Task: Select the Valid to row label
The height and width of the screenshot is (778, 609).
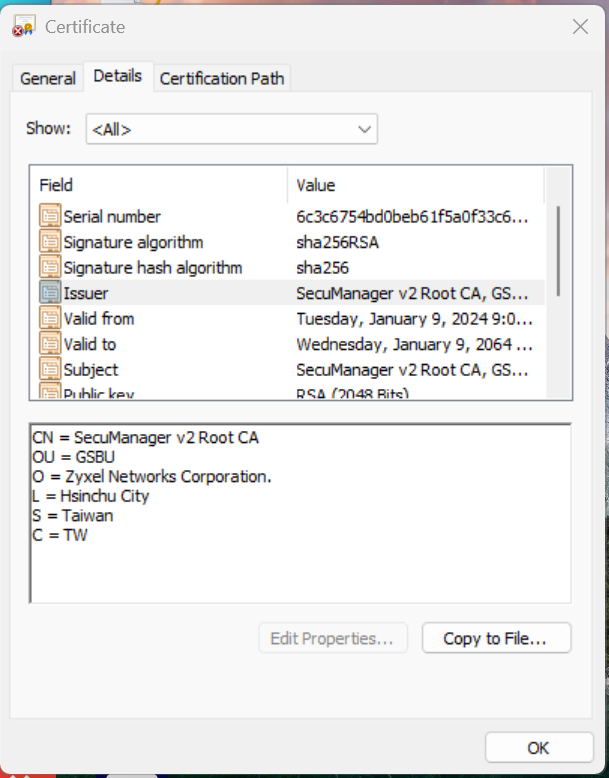Action: [90, 344]
